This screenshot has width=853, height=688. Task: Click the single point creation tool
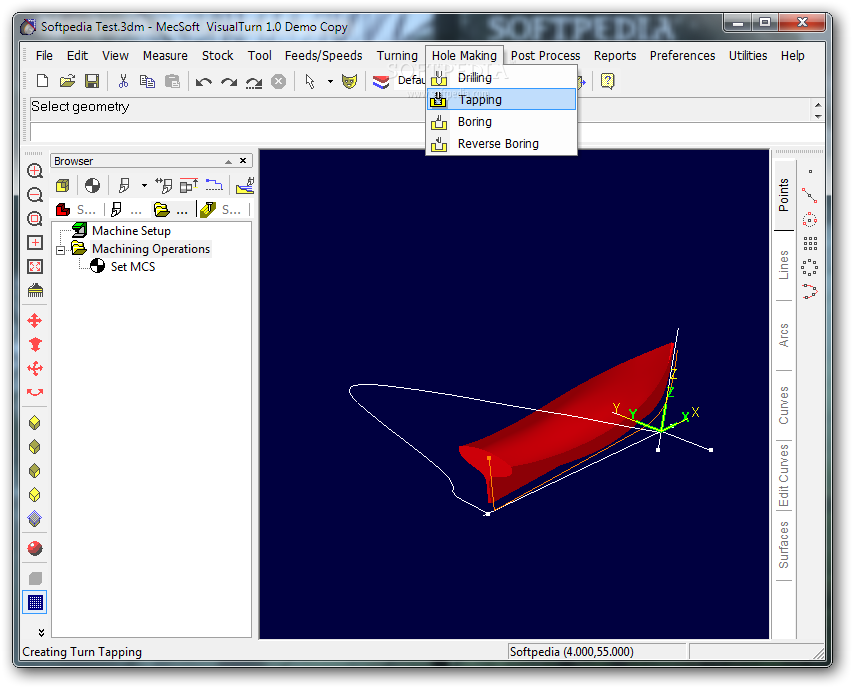click(810, 172)
